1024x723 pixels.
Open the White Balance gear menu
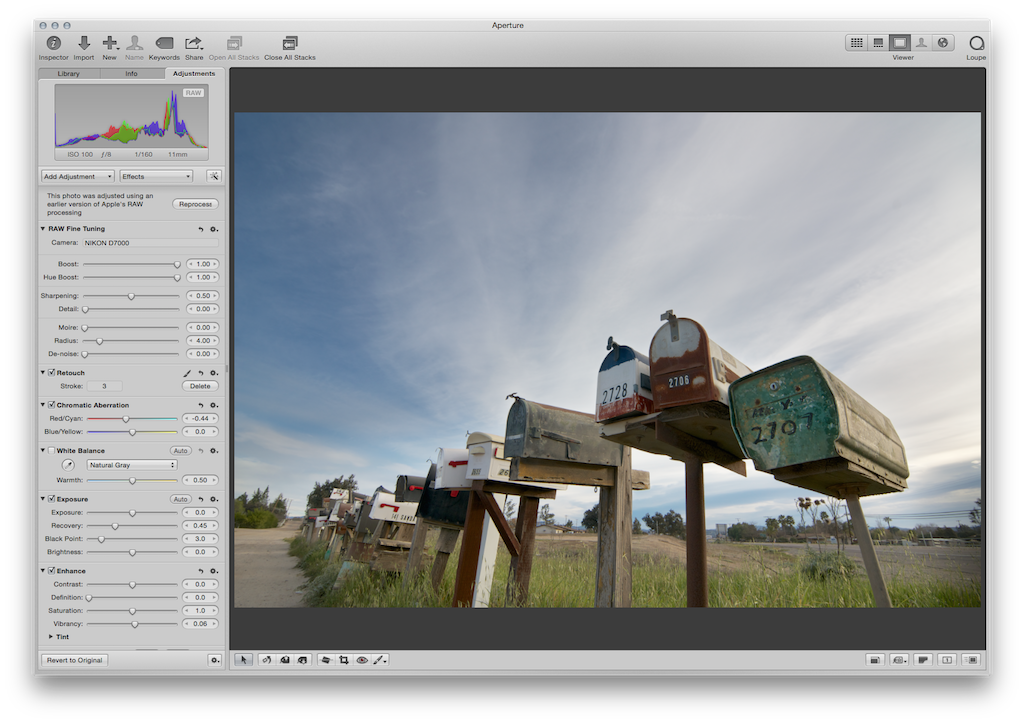pos(214,451)
